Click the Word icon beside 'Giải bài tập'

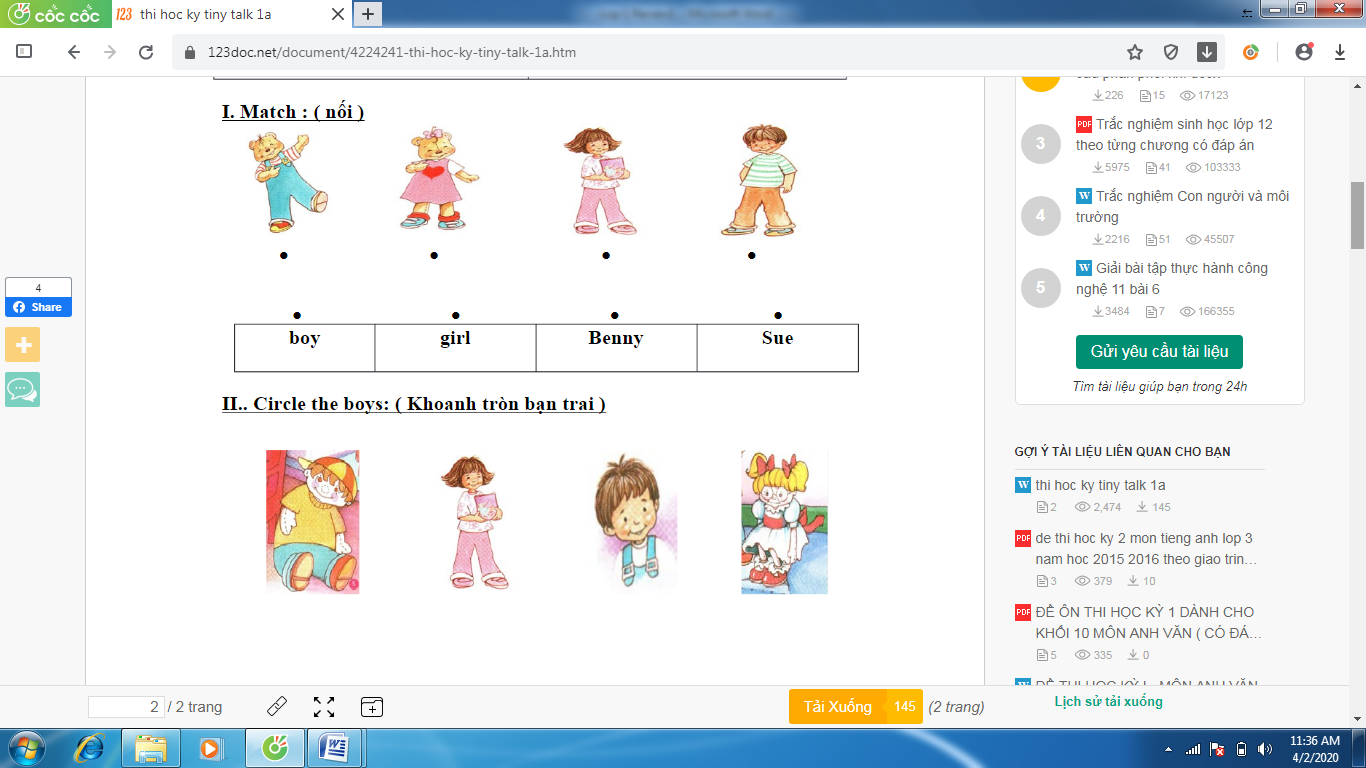point(1084,269)
